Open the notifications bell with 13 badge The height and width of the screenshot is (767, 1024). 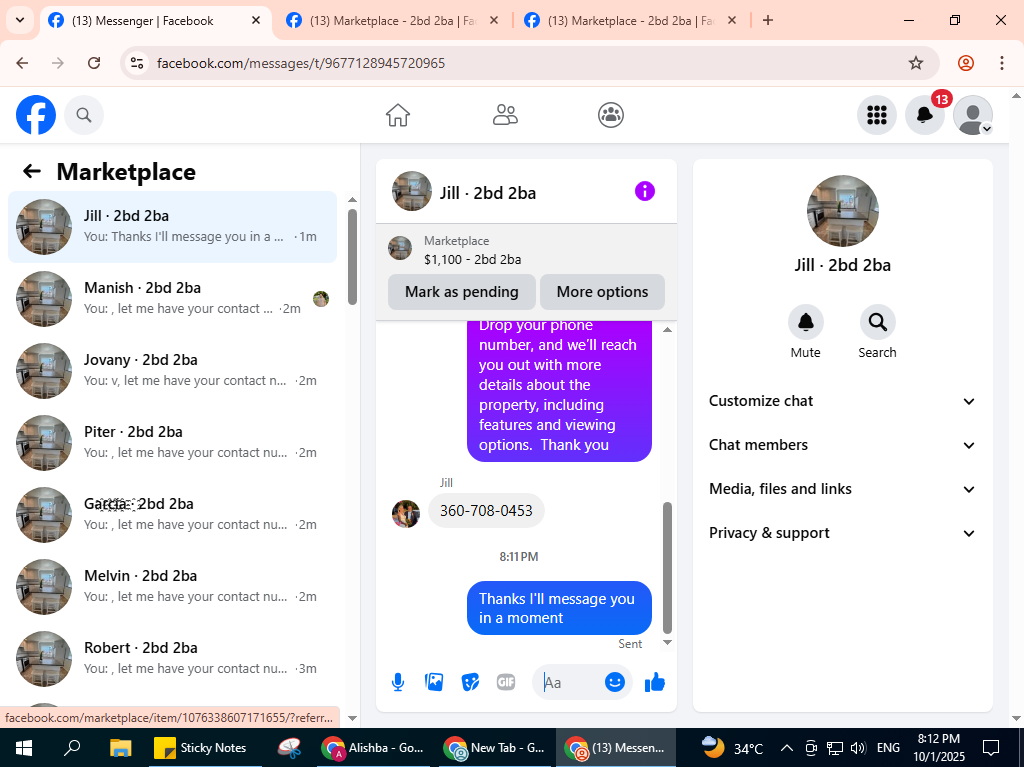coord(925,115)
